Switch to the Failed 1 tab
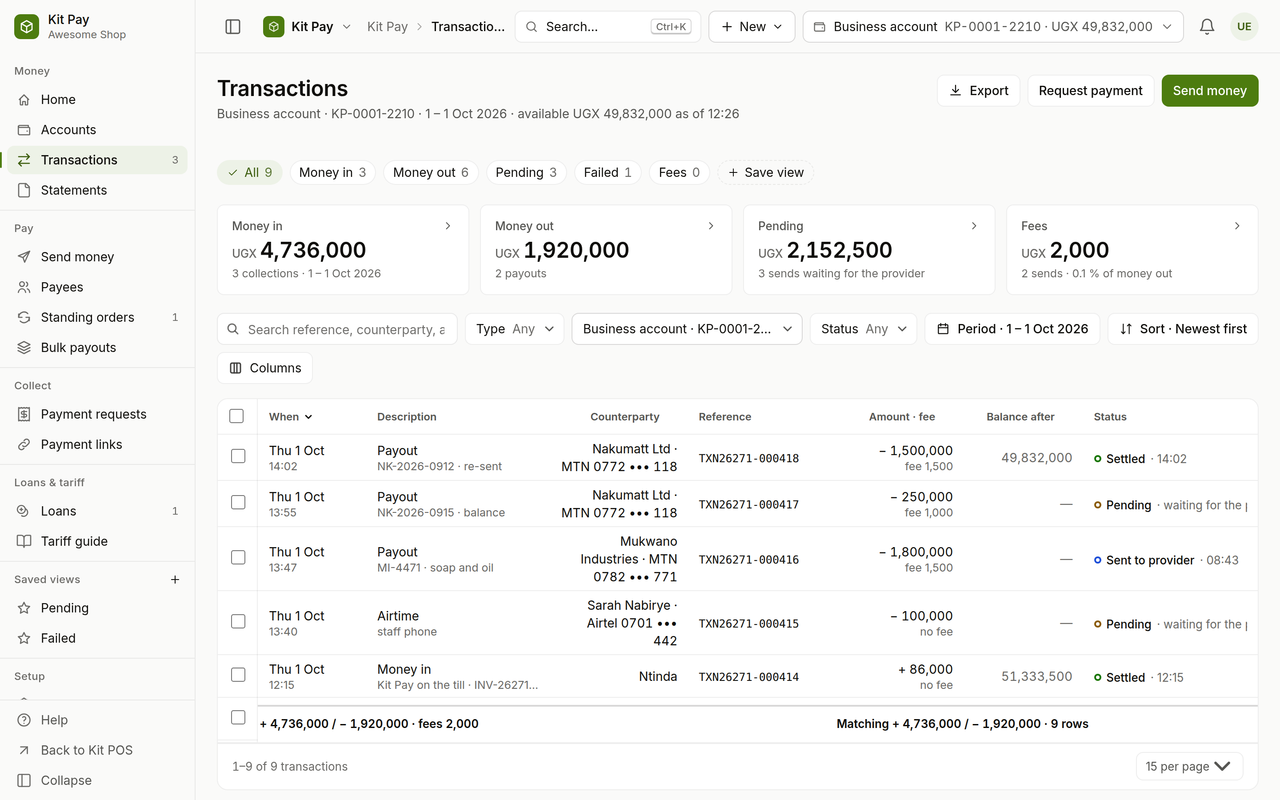The width and height of the screenshot is (1280, 800). [608, 173]
